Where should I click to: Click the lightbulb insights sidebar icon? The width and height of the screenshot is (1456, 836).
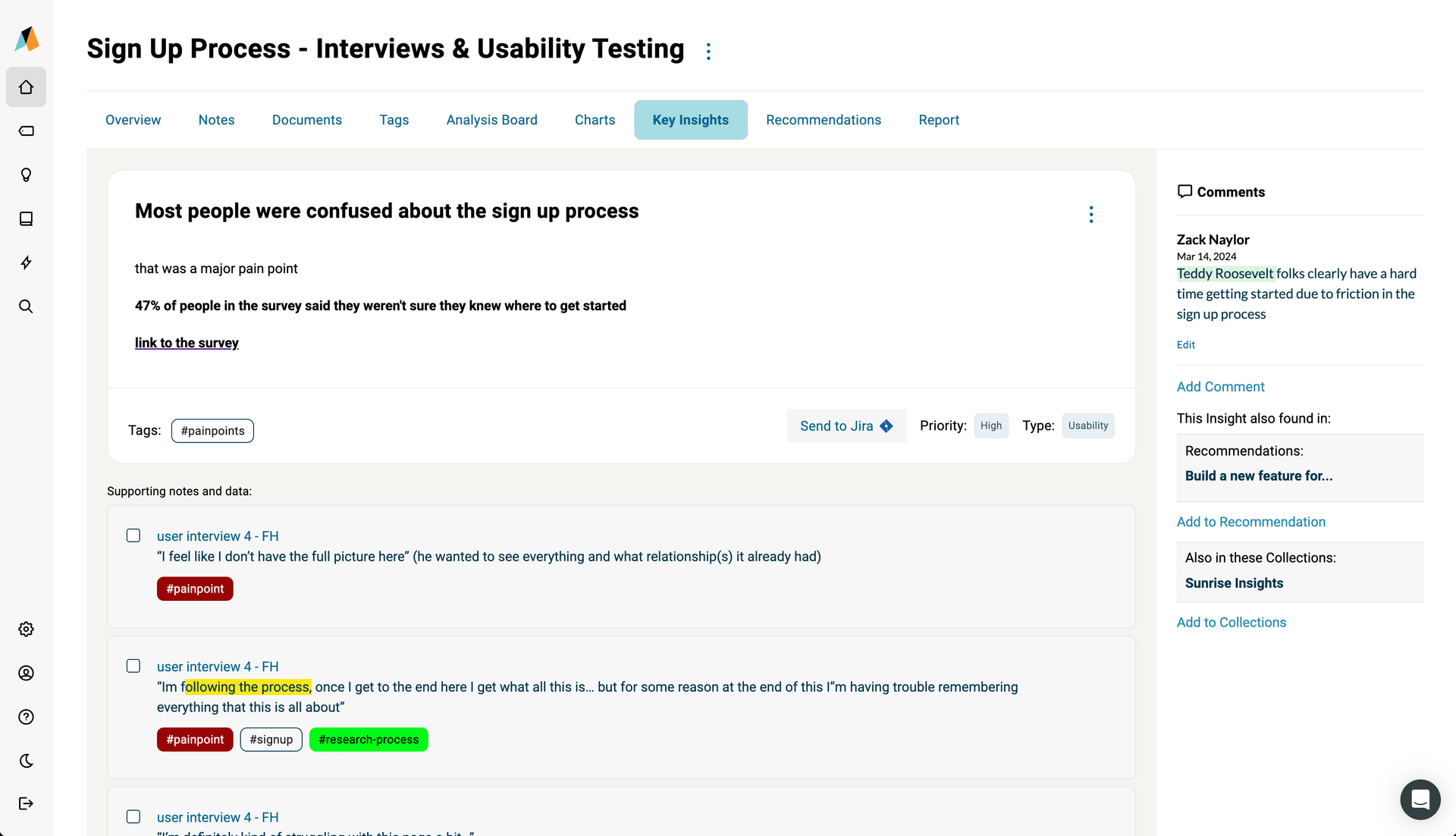(26, 175)
